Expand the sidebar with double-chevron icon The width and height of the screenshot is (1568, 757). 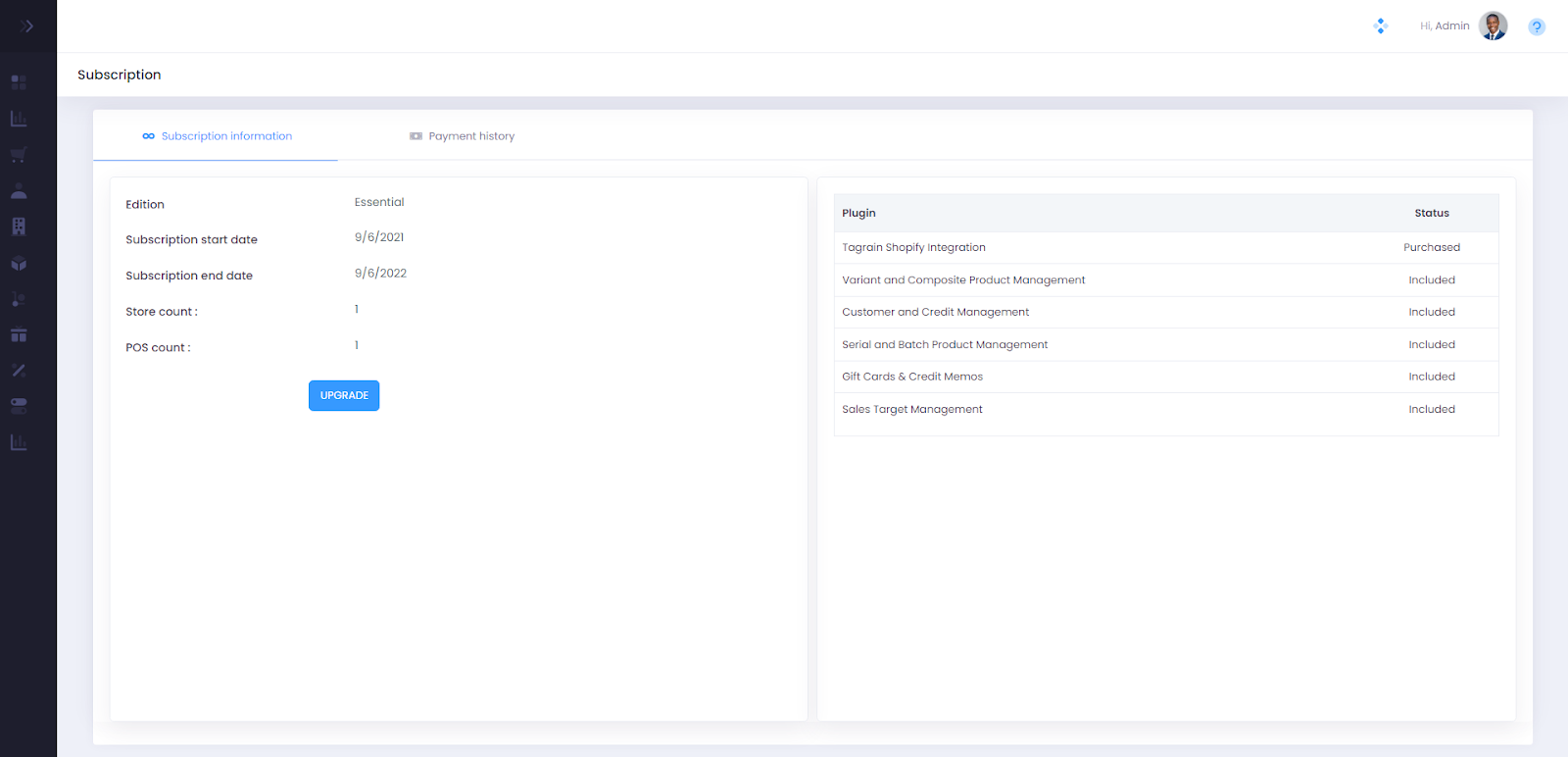click(x=26, y=26)
